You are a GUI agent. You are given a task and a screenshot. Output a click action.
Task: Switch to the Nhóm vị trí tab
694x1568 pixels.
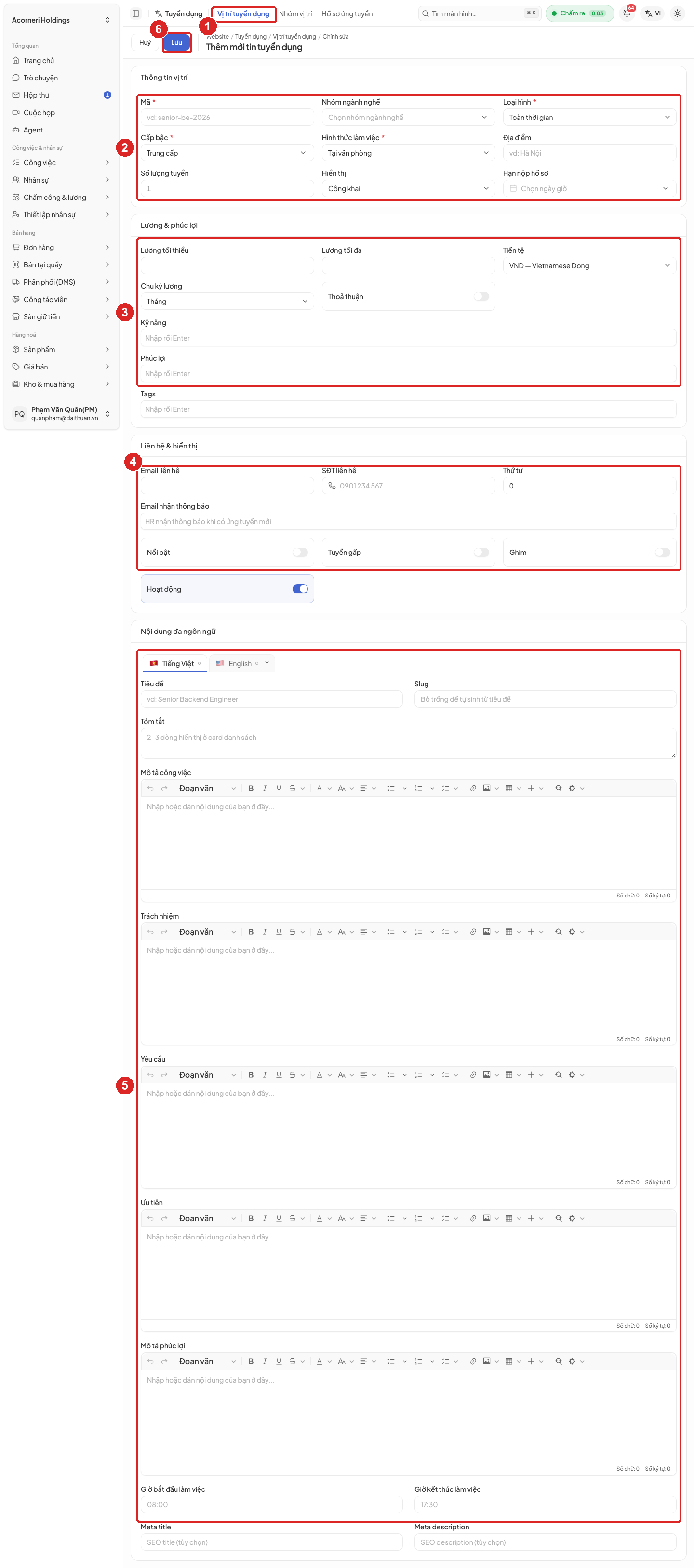tap(295, 14)
